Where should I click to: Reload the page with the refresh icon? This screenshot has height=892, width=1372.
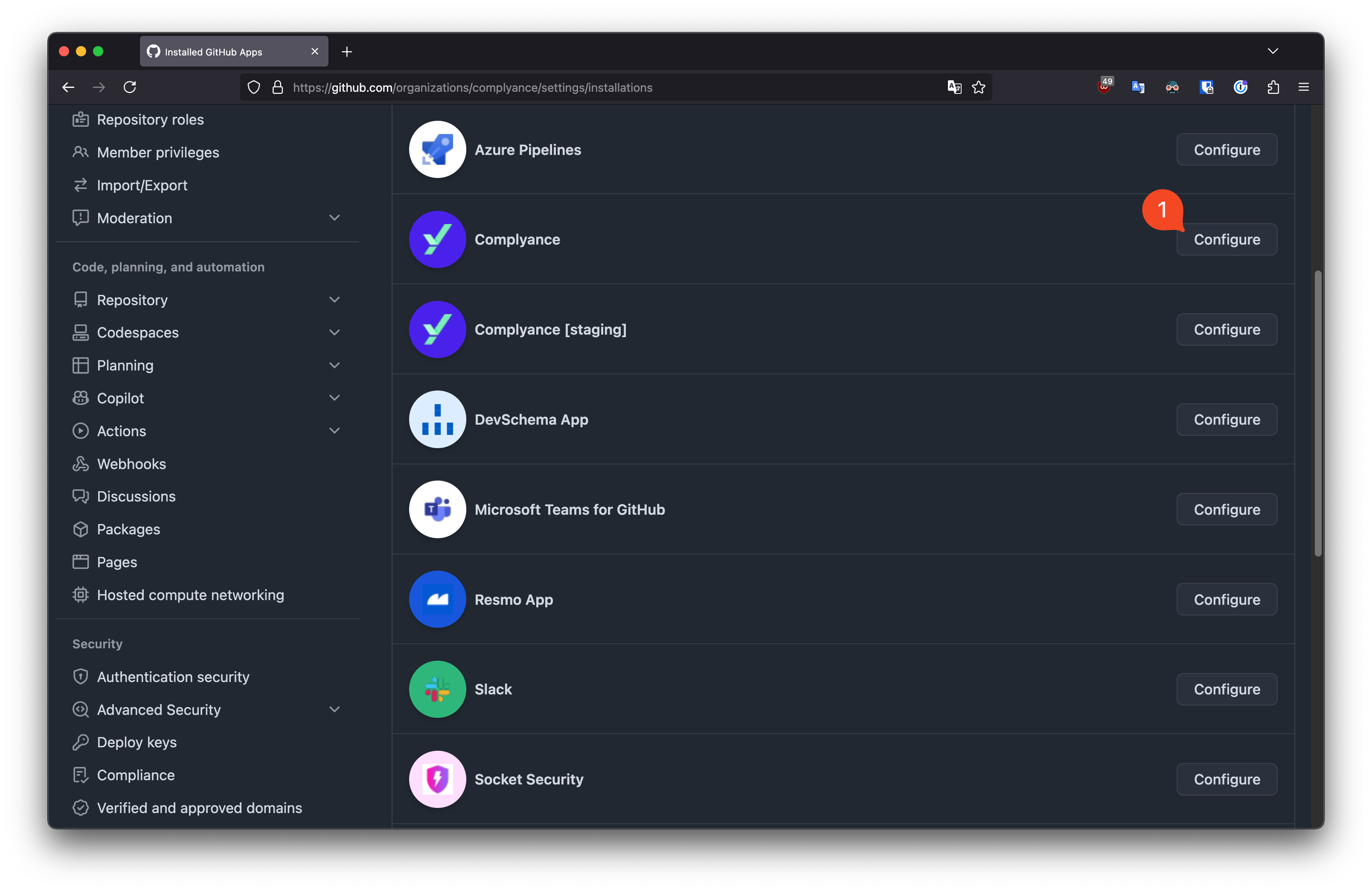pyautogui.click(x=130, y=87)
